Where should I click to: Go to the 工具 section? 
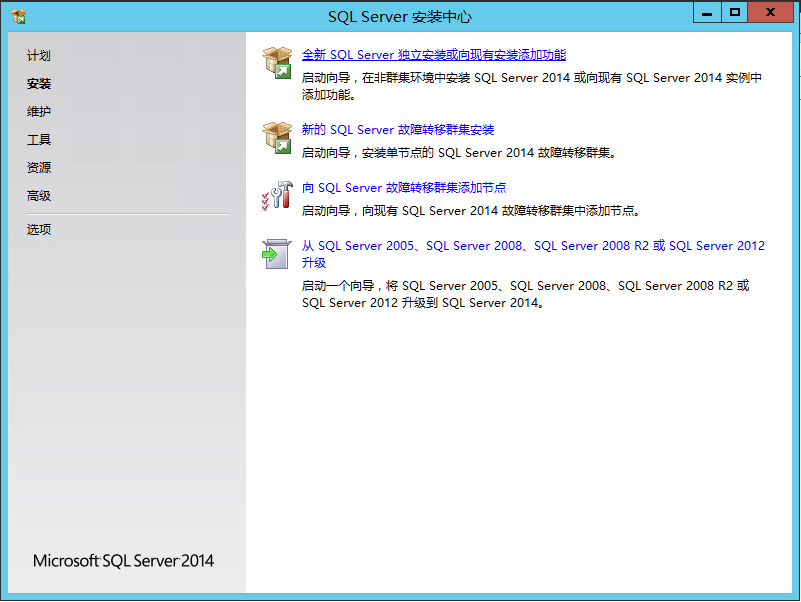click(x=39, y=140)
